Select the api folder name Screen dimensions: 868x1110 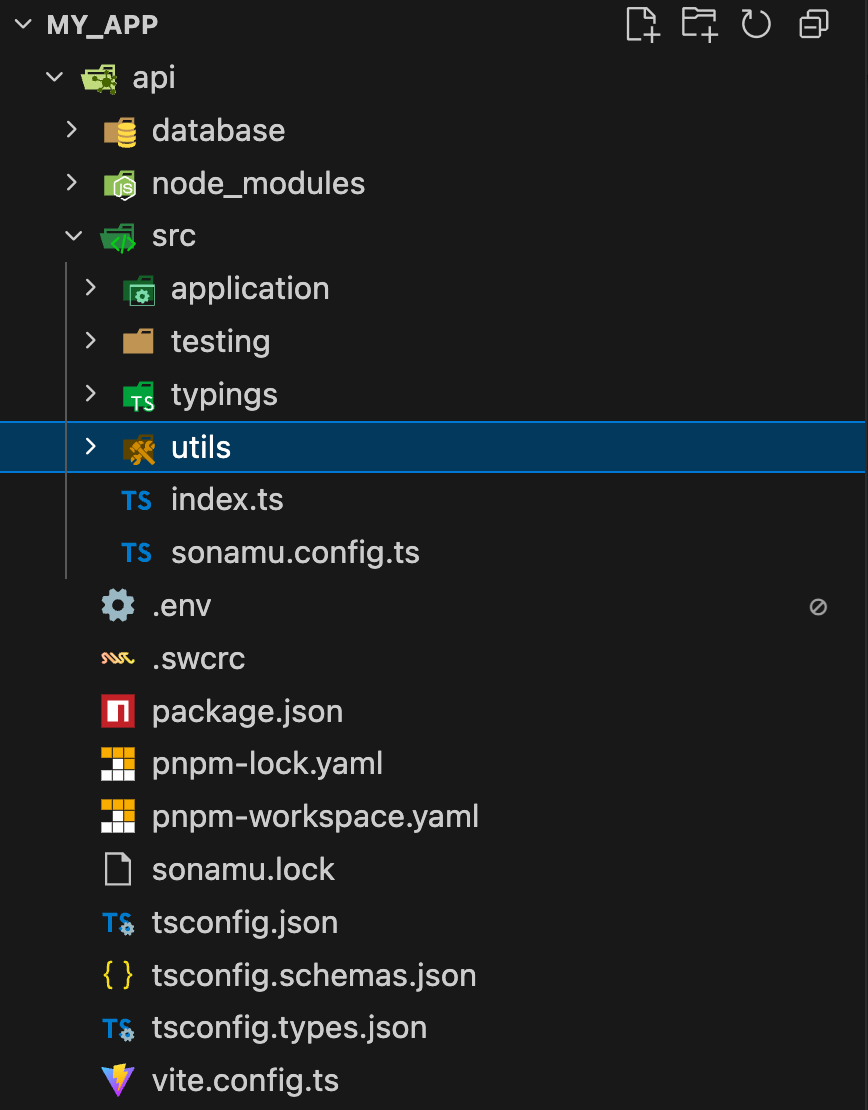click(x=154, y=78)
